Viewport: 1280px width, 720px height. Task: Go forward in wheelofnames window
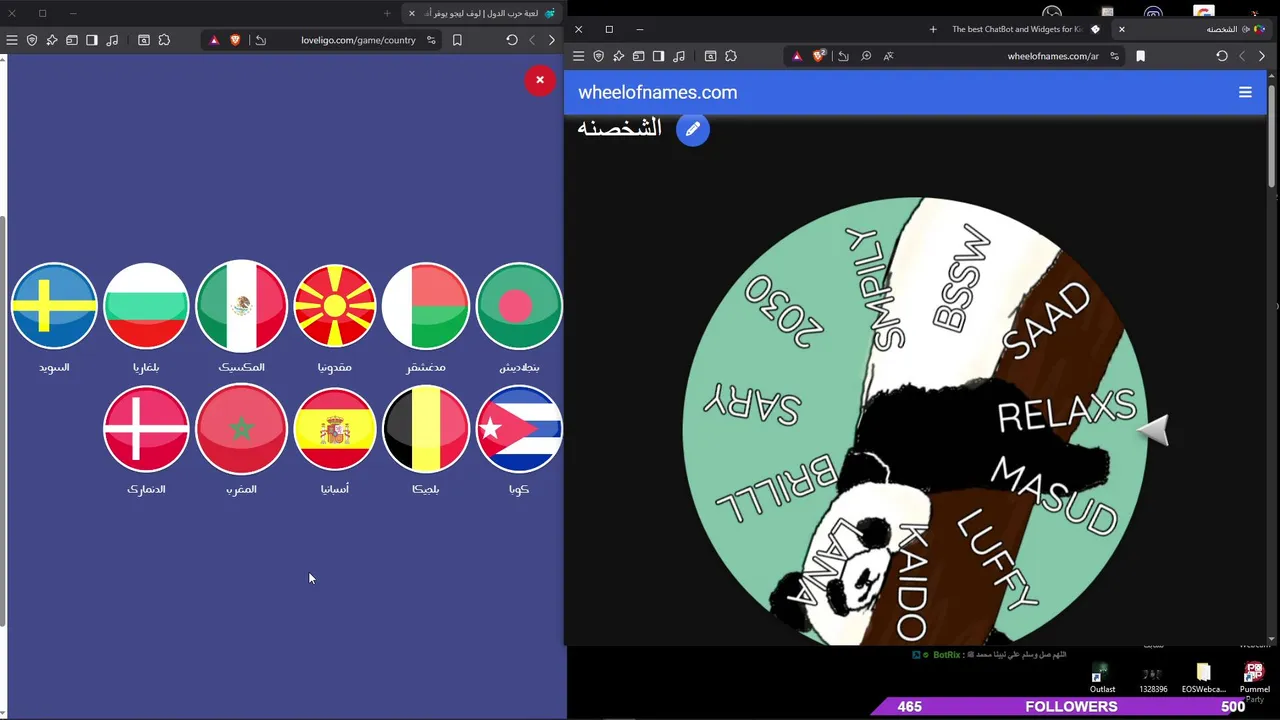1261,56
